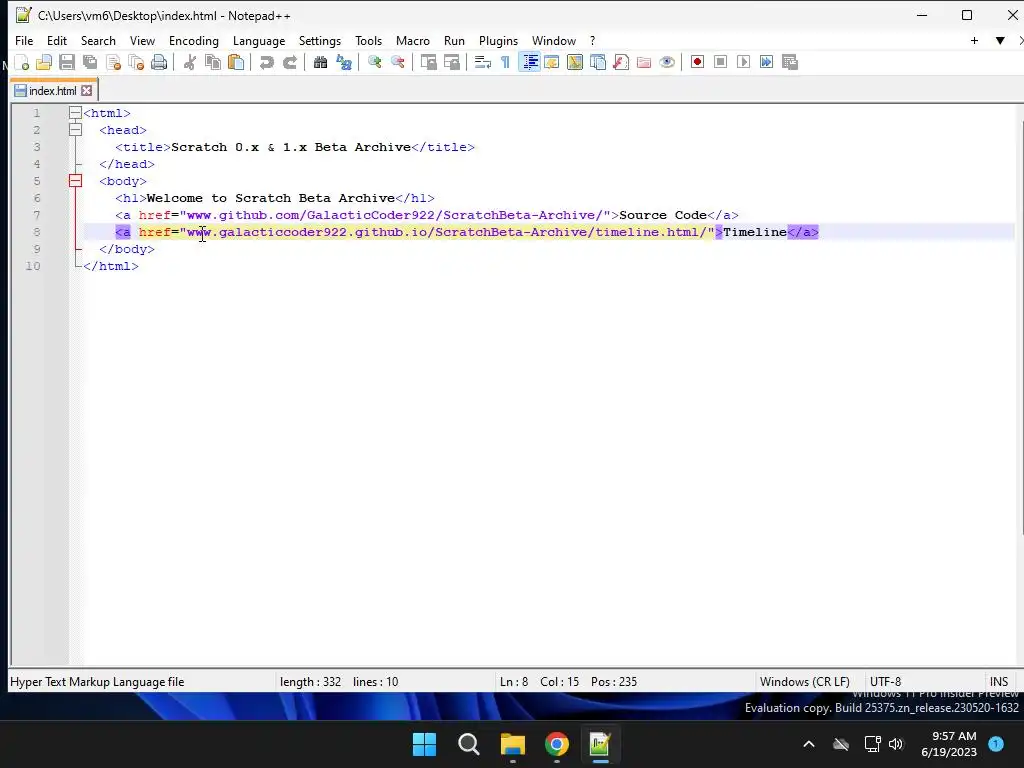1024x768 pixels.
Task: Toggle Show All Characters pilcrow icon
Action: pos(505,62)
